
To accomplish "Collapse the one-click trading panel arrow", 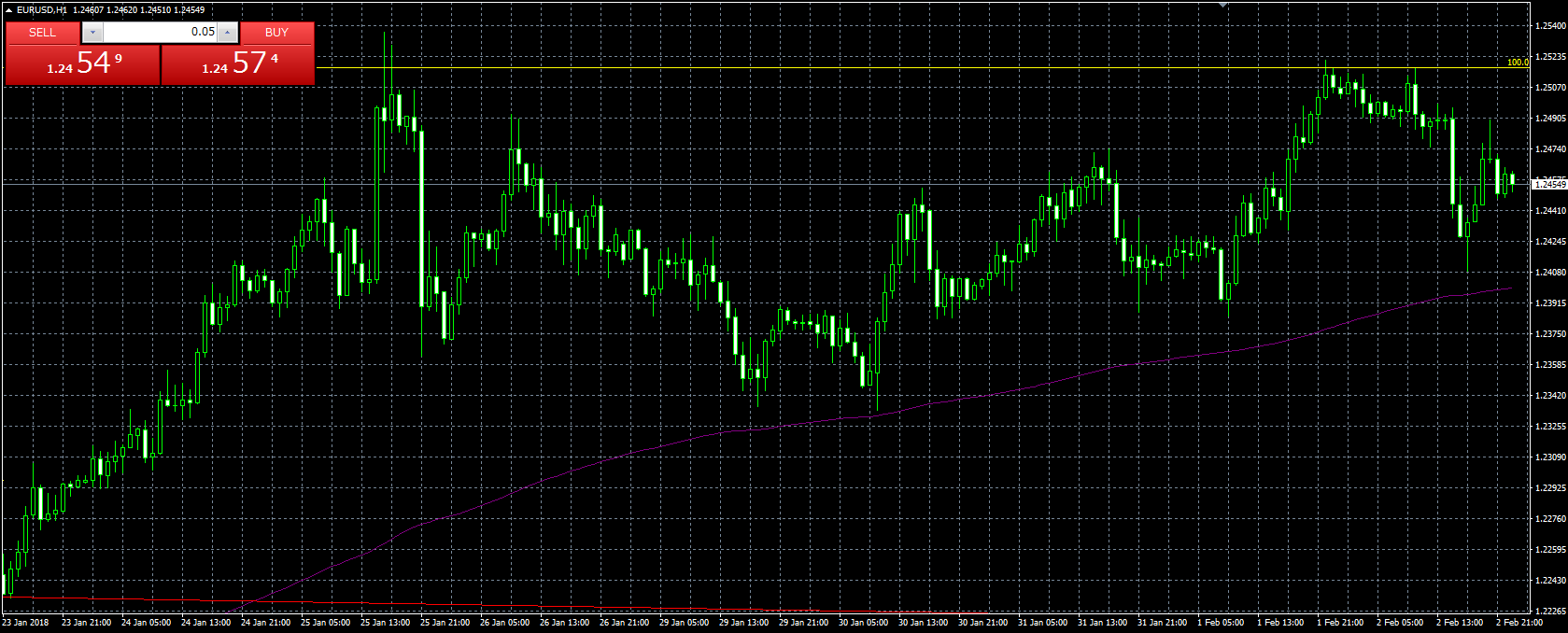I will click(8, 9).
